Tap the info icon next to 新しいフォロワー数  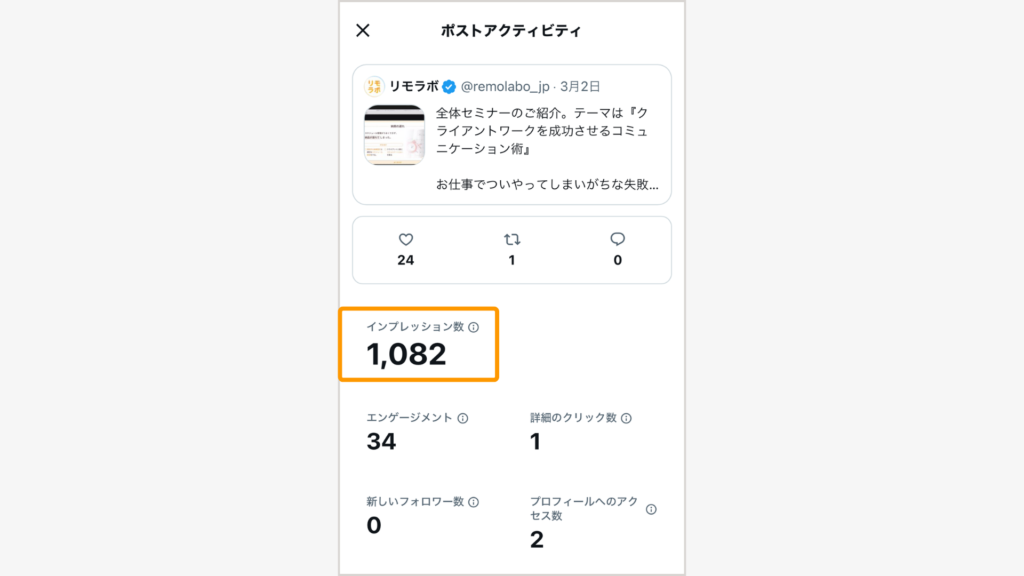click(475, 500)
